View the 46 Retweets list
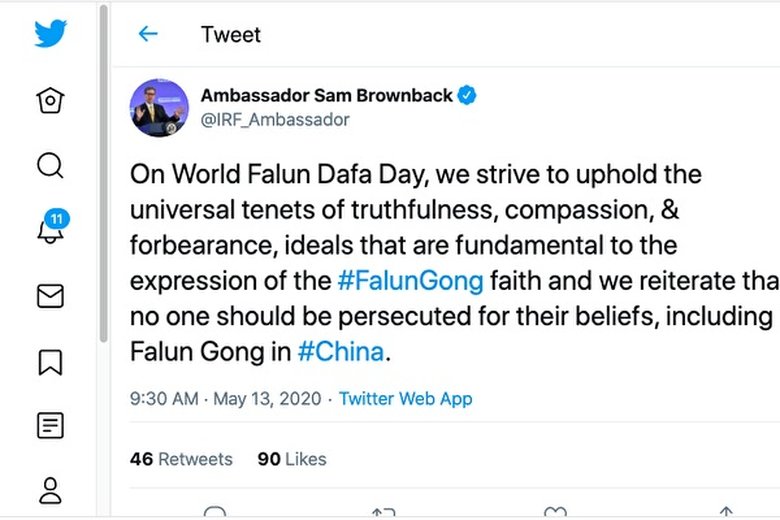780x520 pixels. 181,459
